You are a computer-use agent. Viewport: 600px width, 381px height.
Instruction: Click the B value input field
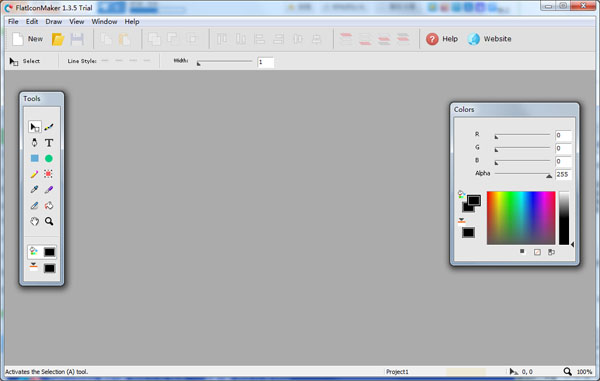563,161
